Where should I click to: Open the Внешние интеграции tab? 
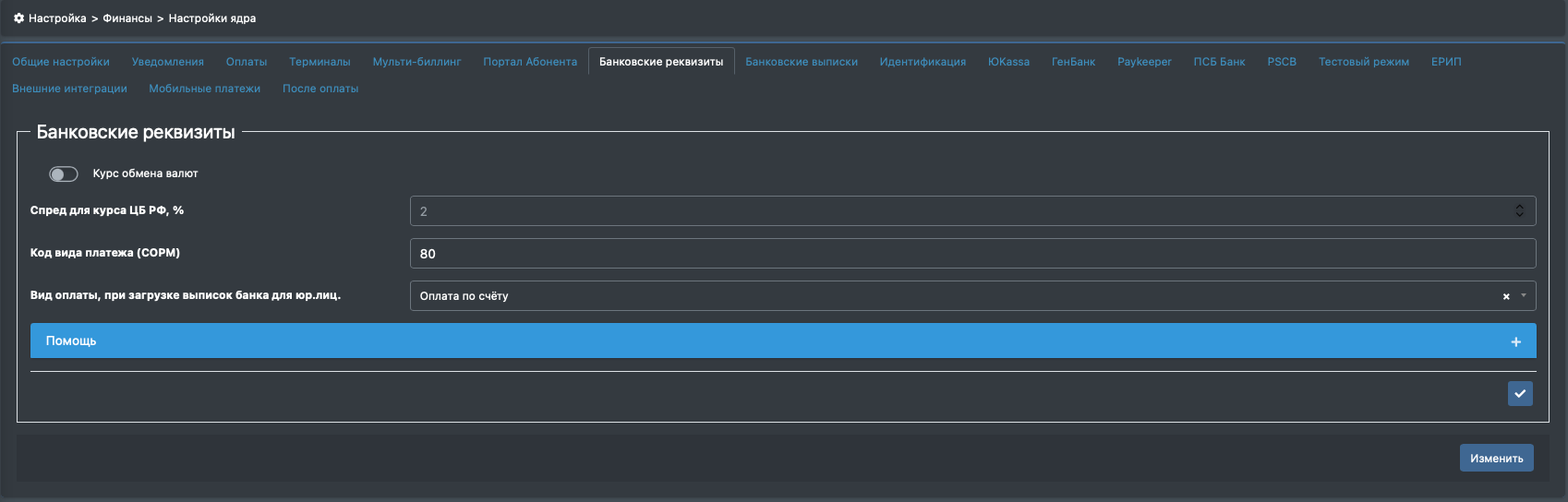[69, 89]
